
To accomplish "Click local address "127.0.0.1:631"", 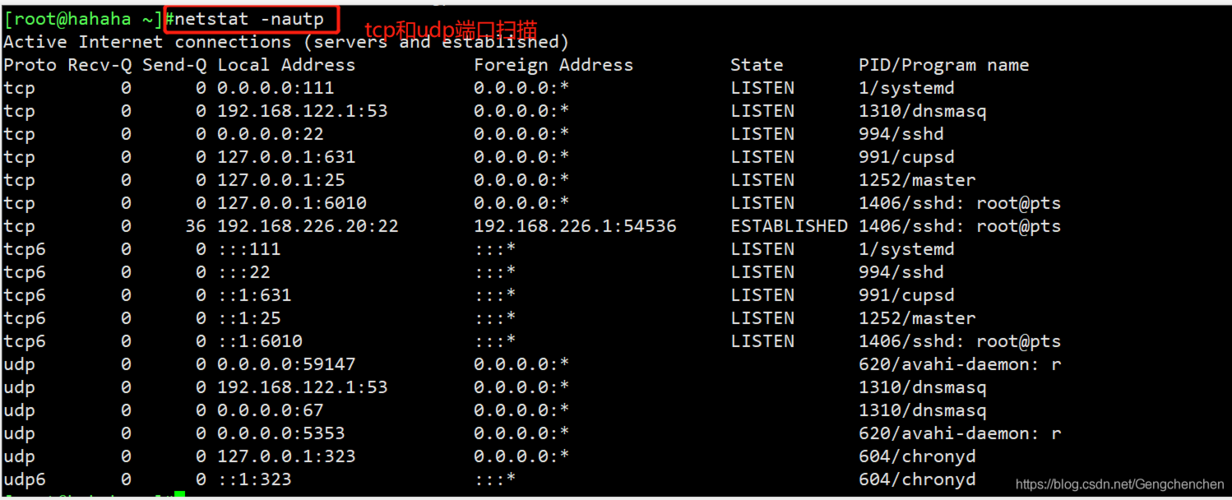I will pyautogui.click(x=286, y=157).
